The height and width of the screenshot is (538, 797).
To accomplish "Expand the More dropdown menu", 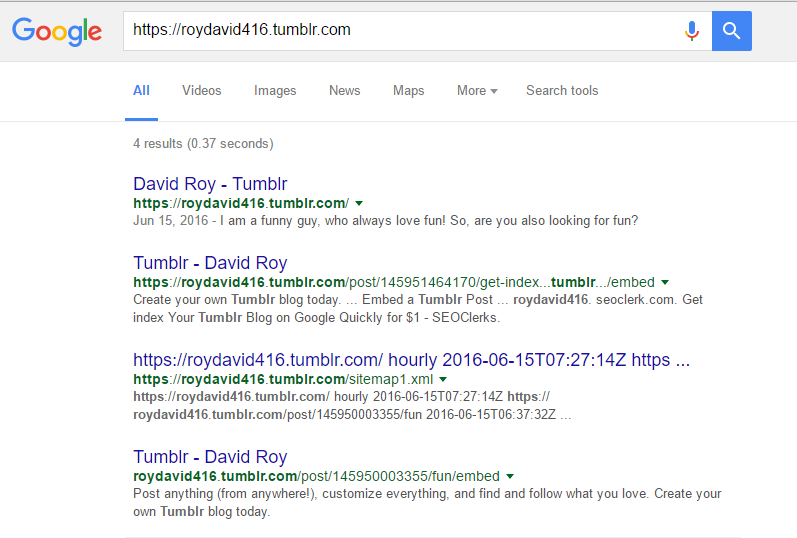I will (477, 91).
